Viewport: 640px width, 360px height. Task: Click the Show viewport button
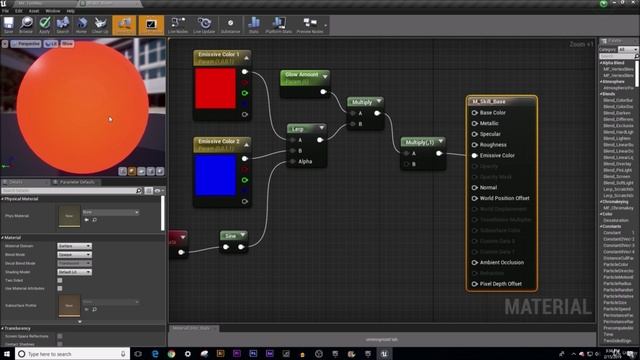coord(67,44)
